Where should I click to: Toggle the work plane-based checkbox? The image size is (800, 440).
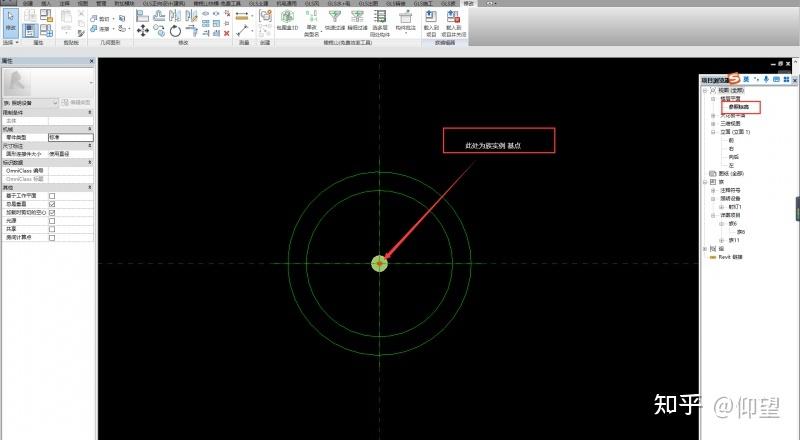click(52, 195)
